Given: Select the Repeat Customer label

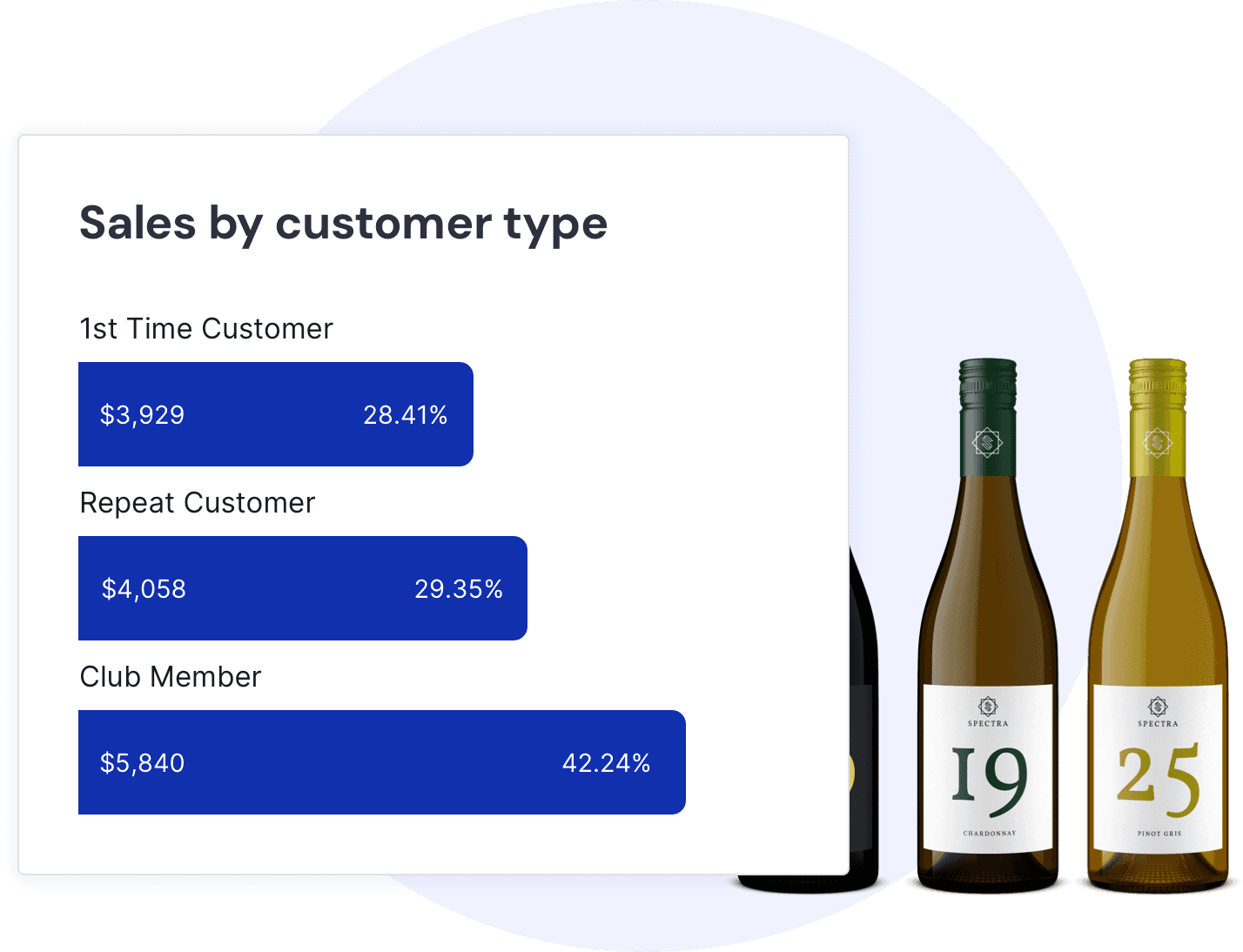Looking at the screenshot, I should tap(198, 503).
